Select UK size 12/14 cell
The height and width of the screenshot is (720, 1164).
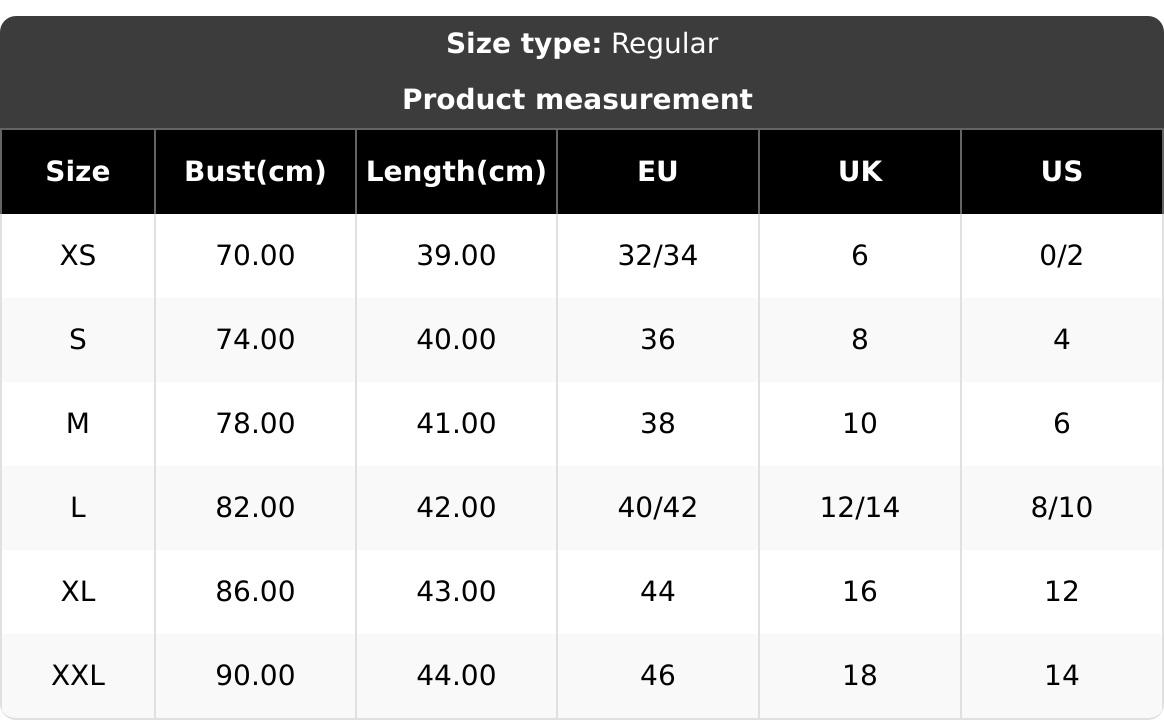pyautogui.click(x=860, y=508)
